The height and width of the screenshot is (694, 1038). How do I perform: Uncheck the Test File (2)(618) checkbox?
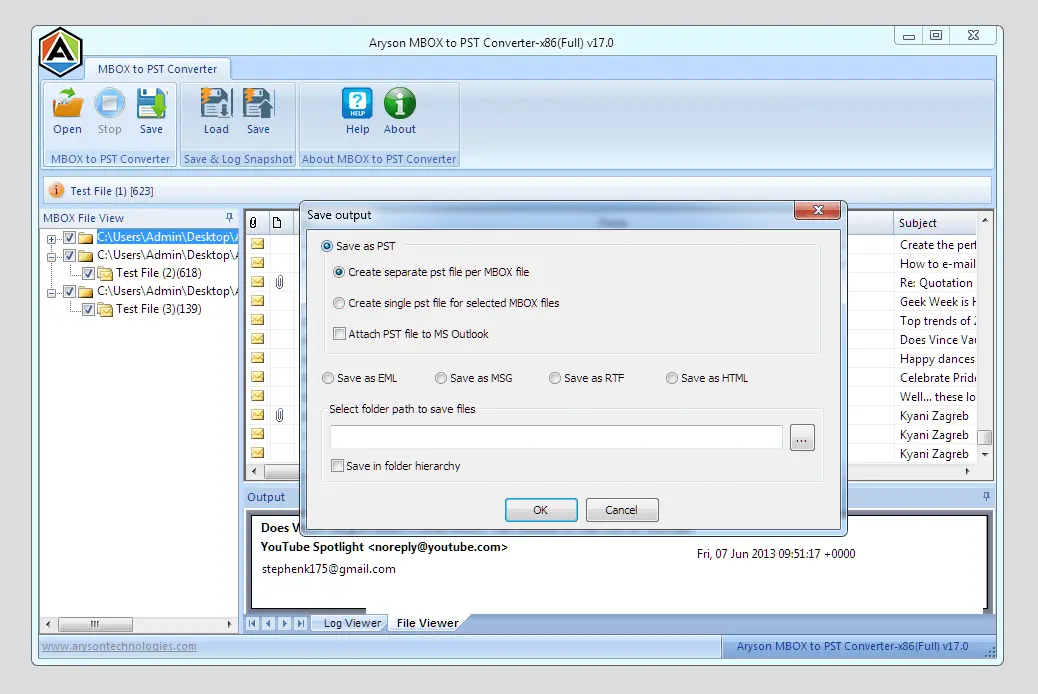pos(88,273)
